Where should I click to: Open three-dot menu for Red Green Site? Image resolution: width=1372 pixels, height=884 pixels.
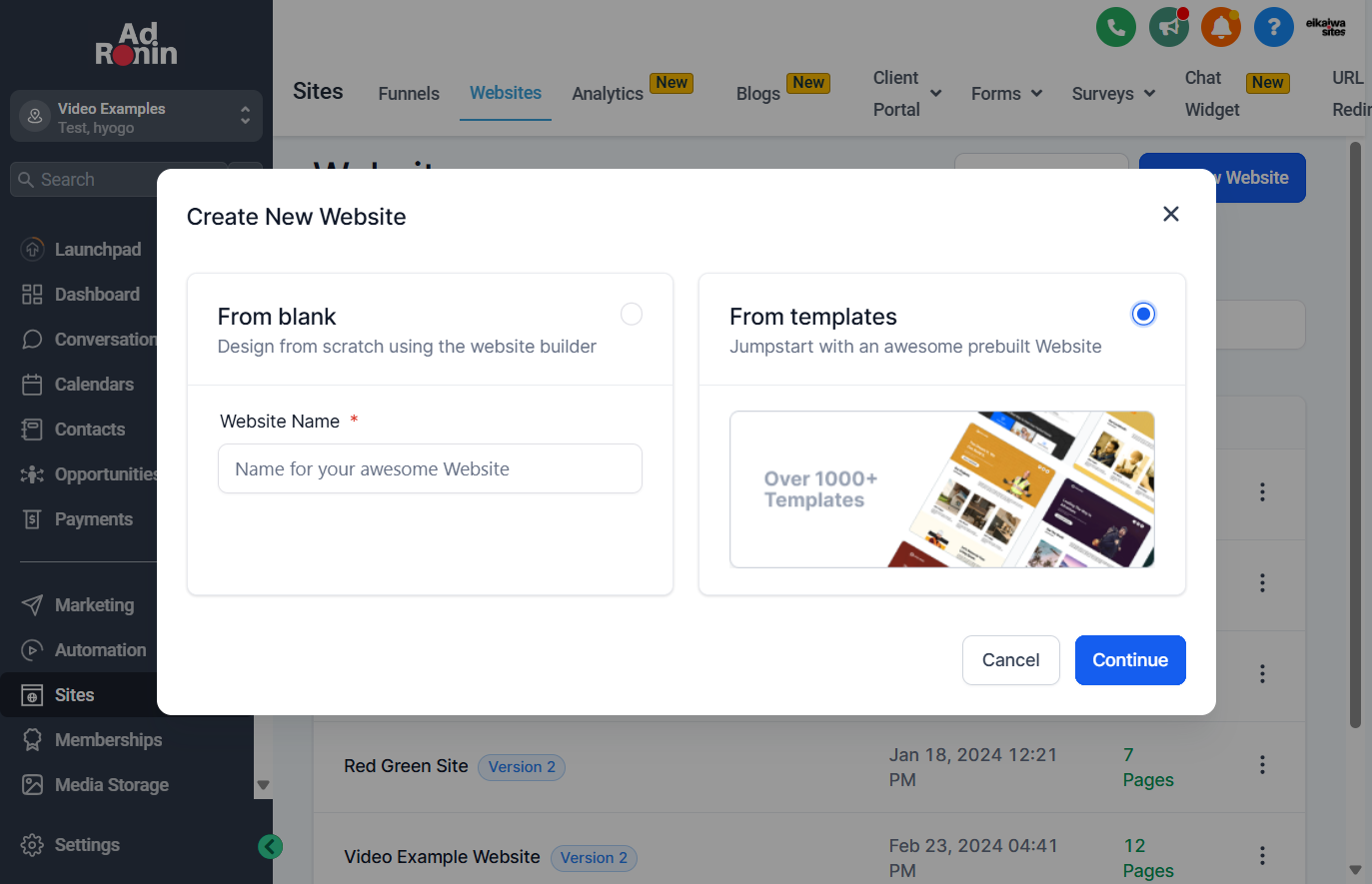point(1262,765)
